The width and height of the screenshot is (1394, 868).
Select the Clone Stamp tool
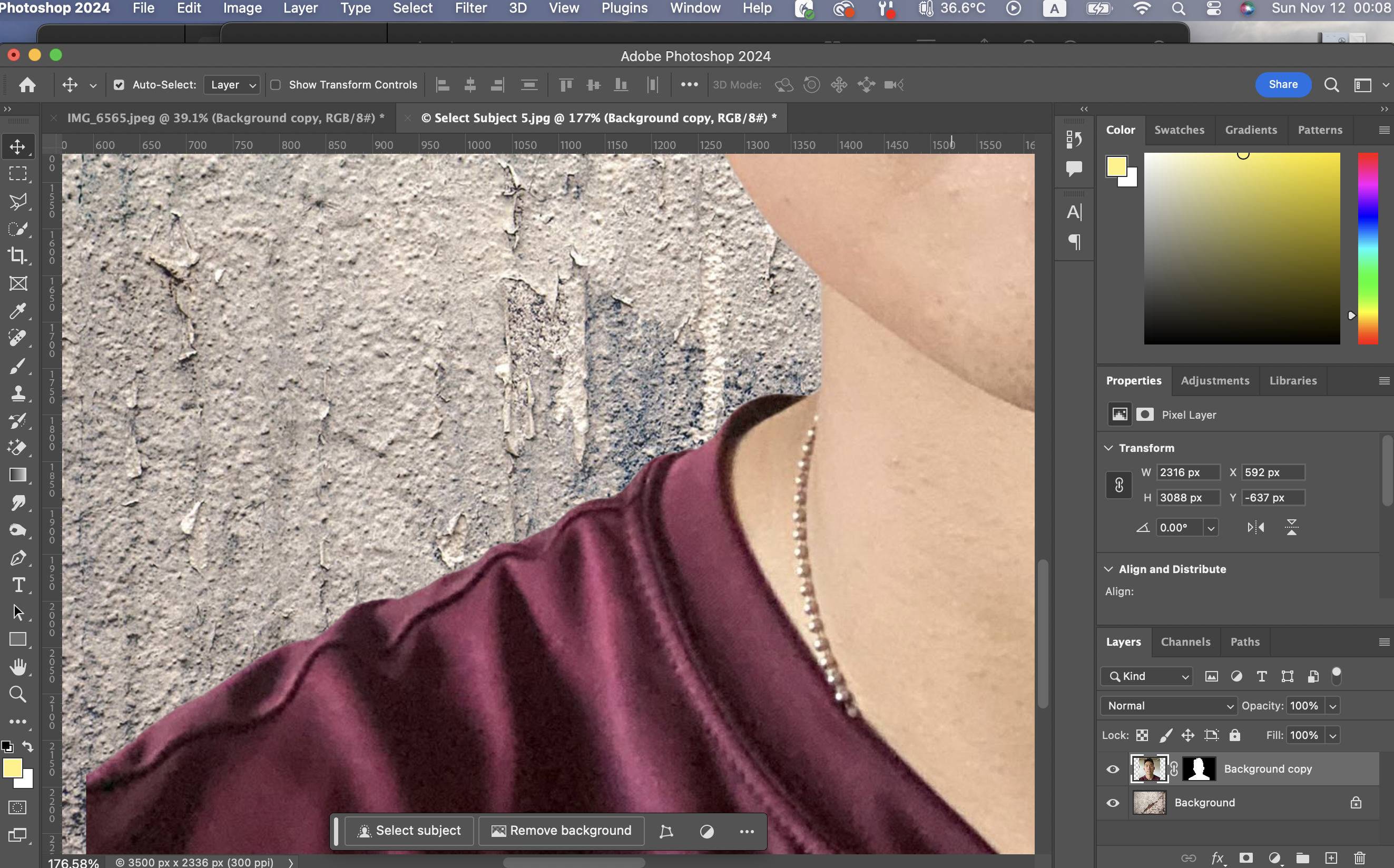[x=18, y=394]
